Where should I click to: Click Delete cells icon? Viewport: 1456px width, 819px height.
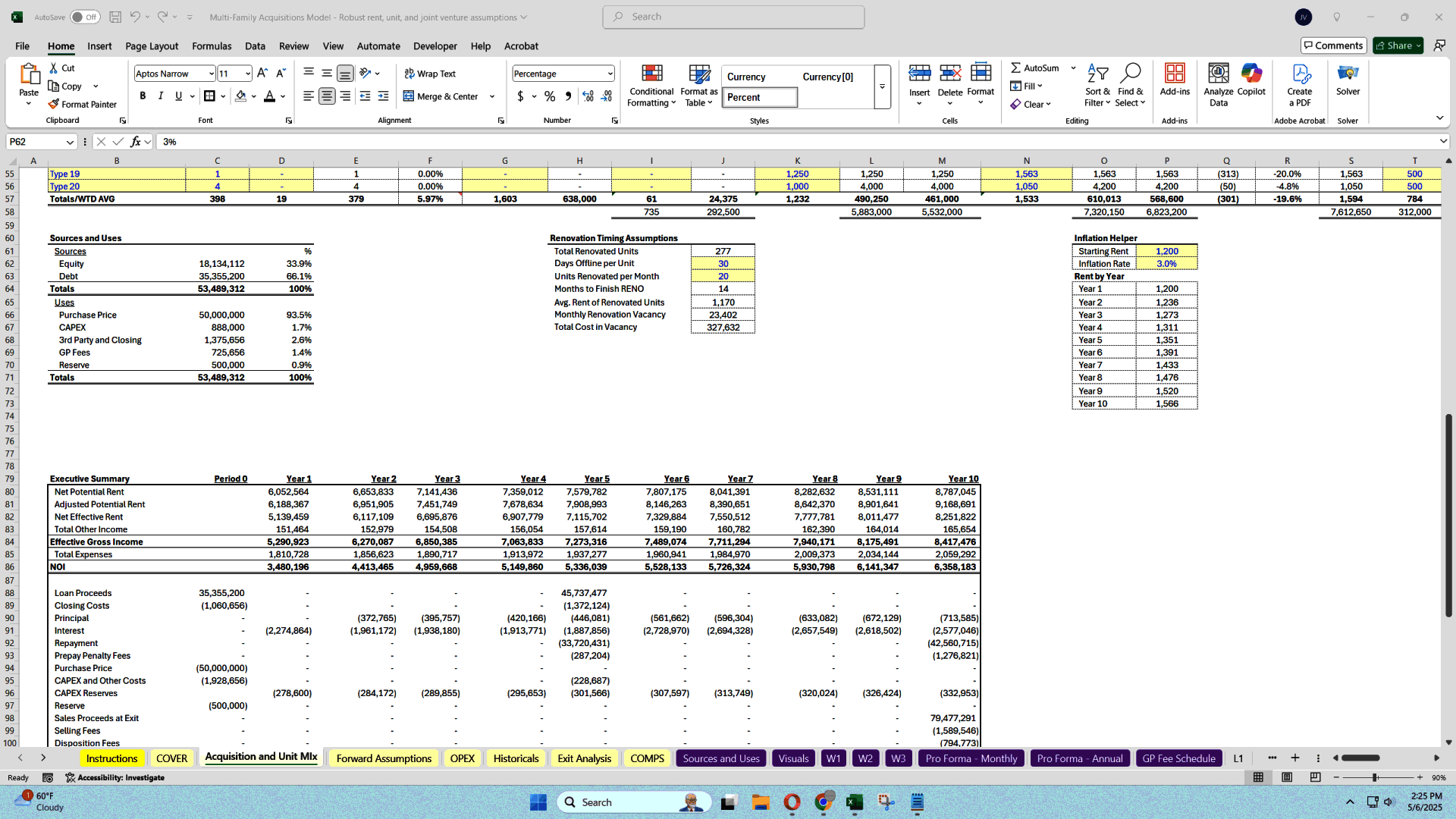click(949, 74)
